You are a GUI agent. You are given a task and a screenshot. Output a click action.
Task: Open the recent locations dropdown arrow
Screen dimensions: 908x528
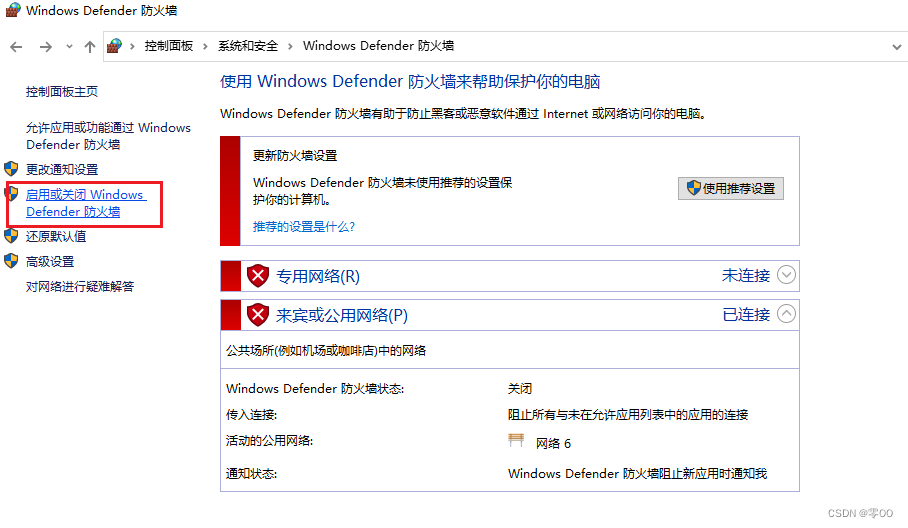click(69, 46)
